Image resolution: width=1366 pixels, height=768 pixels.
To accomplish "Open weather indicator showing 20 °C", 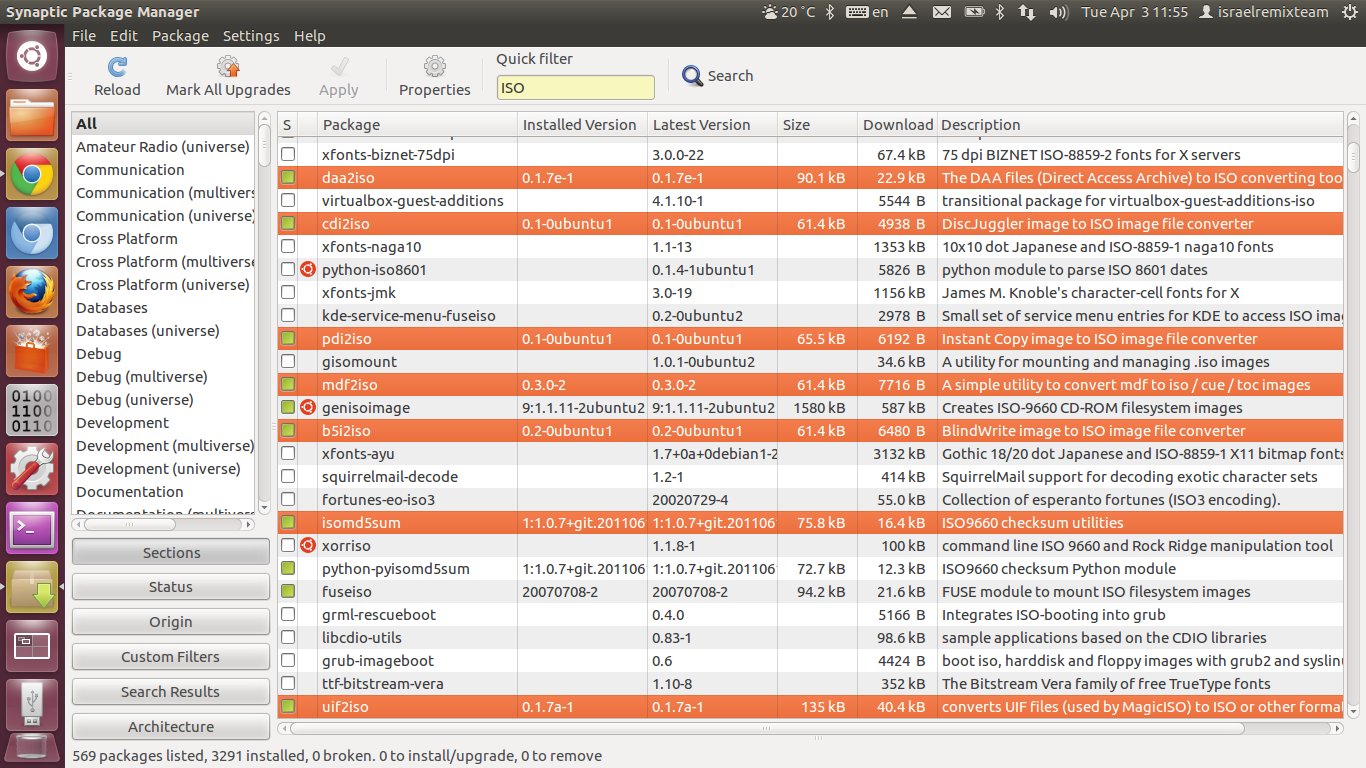I will click(x=789, y=12).
